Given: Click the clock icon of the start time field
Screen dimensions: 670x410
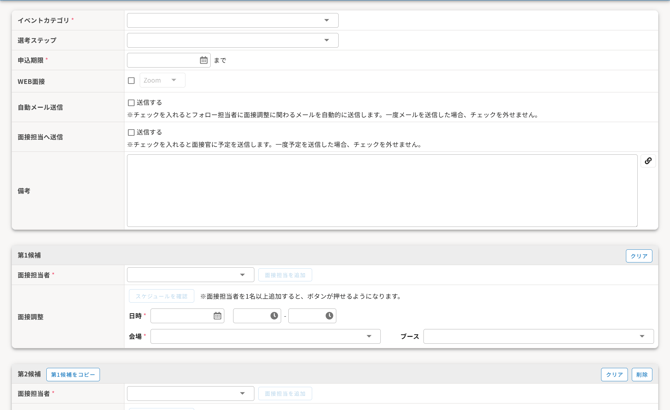Looking at the screenshot, I should point(274,316).
